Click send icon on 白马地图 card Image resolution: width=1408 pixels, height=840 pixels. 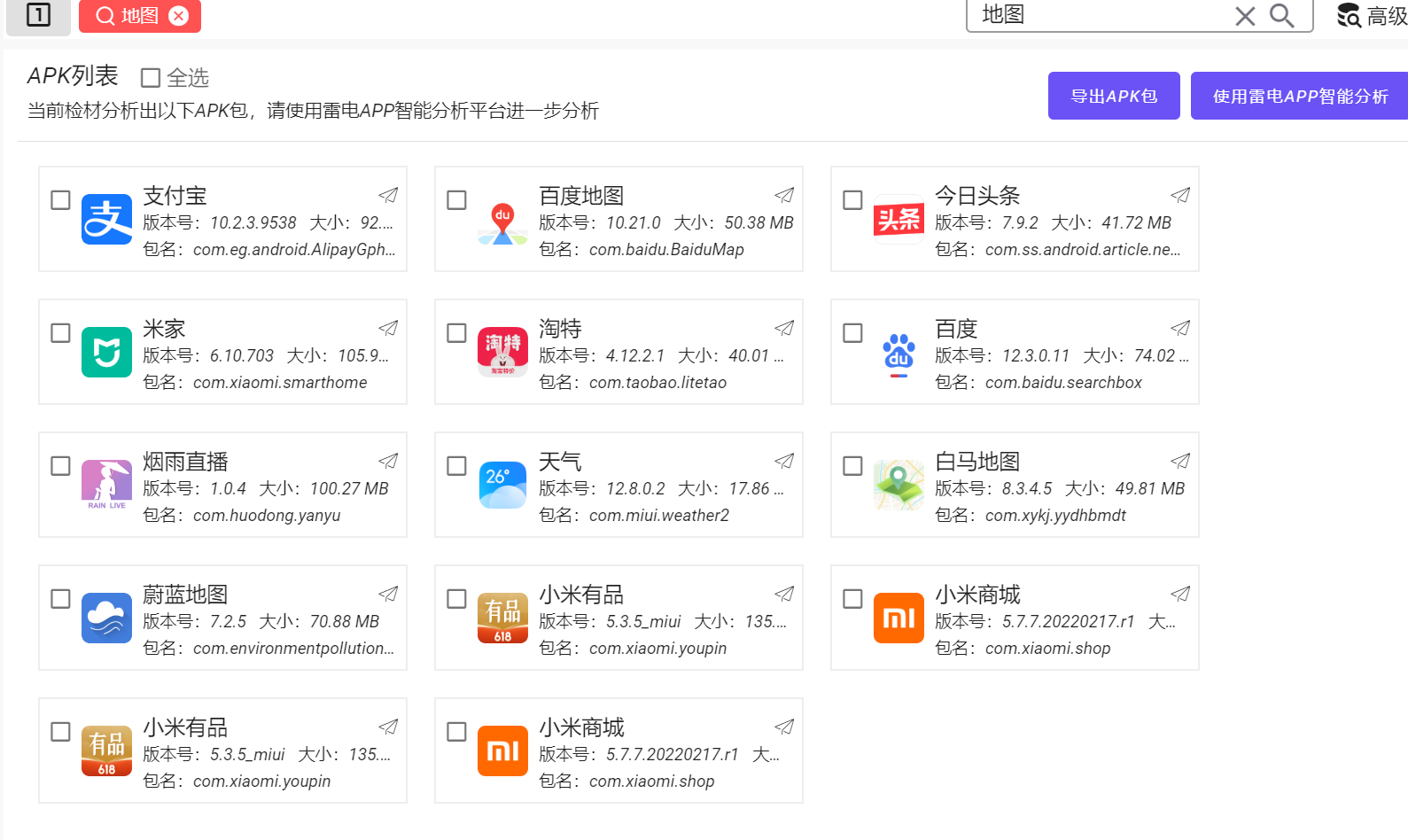[1180, 461]
